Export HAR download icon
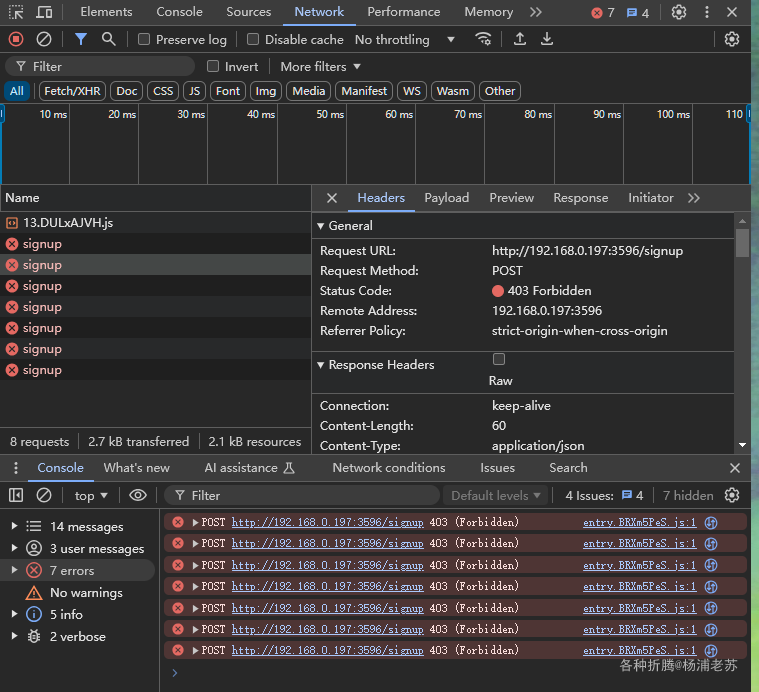 pyautogui.click(x=547, y=39)
